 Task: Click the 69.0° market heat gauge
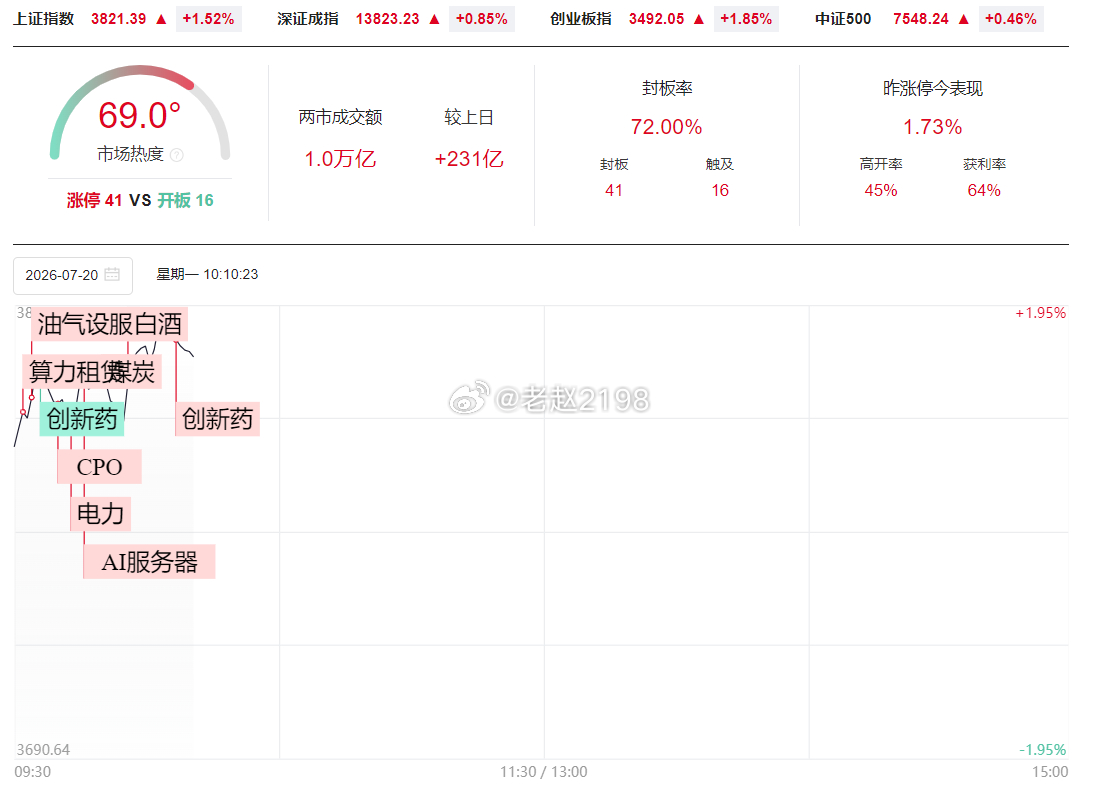[x=140, y=114]
